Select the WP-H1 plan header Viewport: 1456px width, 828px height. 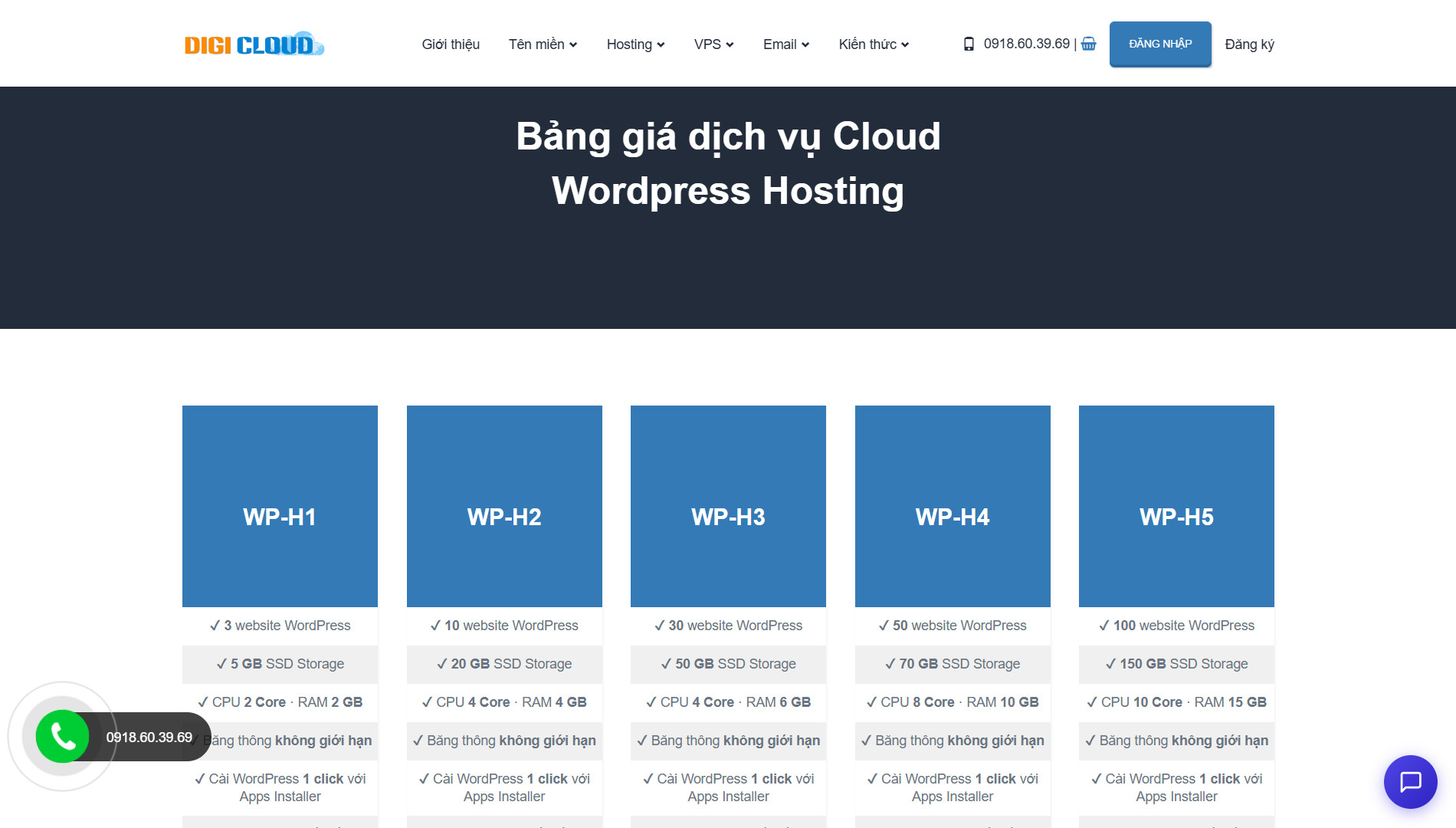(x=280, y=506)
